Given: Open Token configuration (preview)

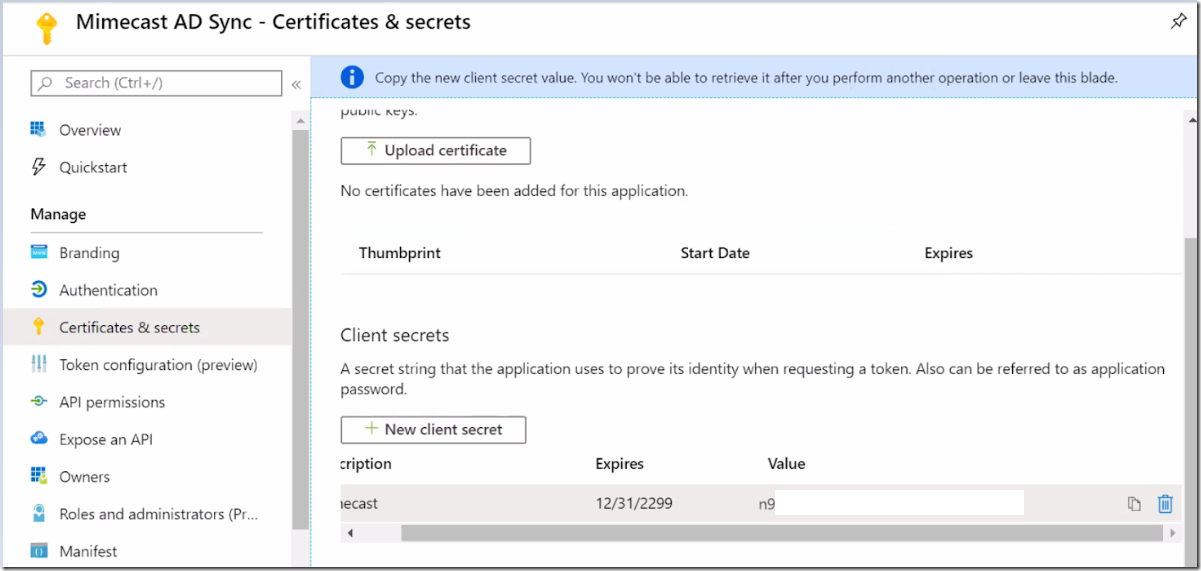Looking at the screenshot, I should click(x=158, y=365).
